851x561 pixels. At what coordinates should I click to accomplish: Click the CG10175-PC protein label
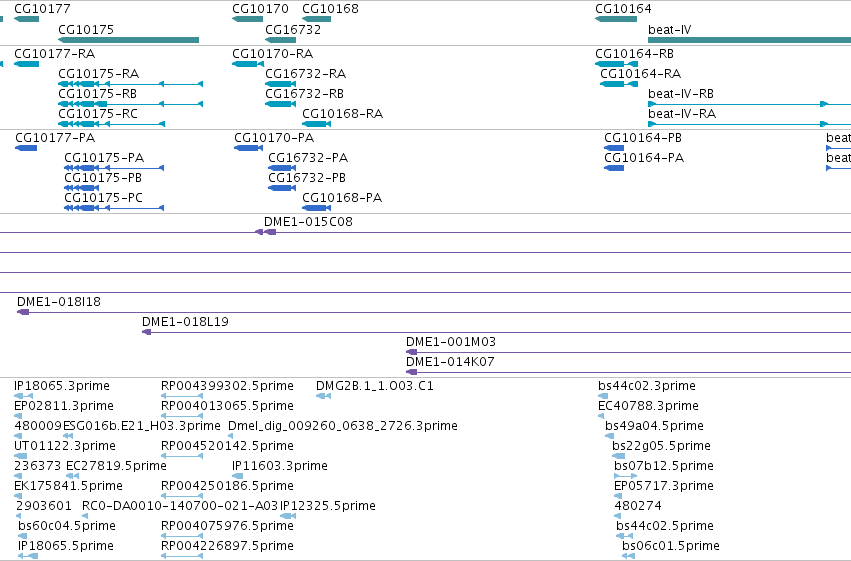104,198
